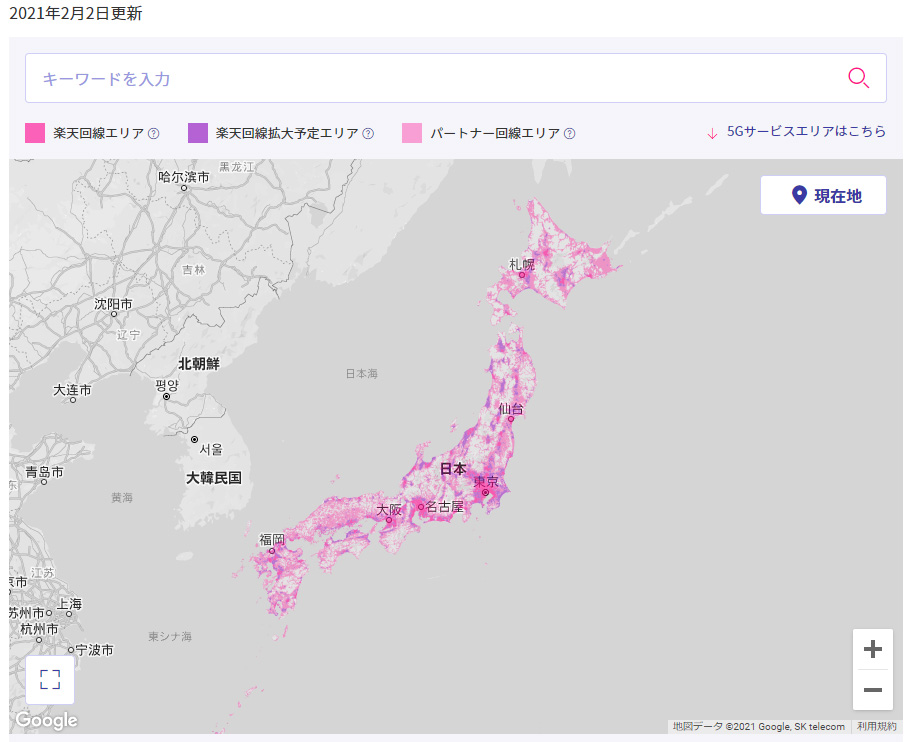910x742 pixels.
Task: Open help icon next to 楽天回線エリア
Action: click(x=153, y=133)
